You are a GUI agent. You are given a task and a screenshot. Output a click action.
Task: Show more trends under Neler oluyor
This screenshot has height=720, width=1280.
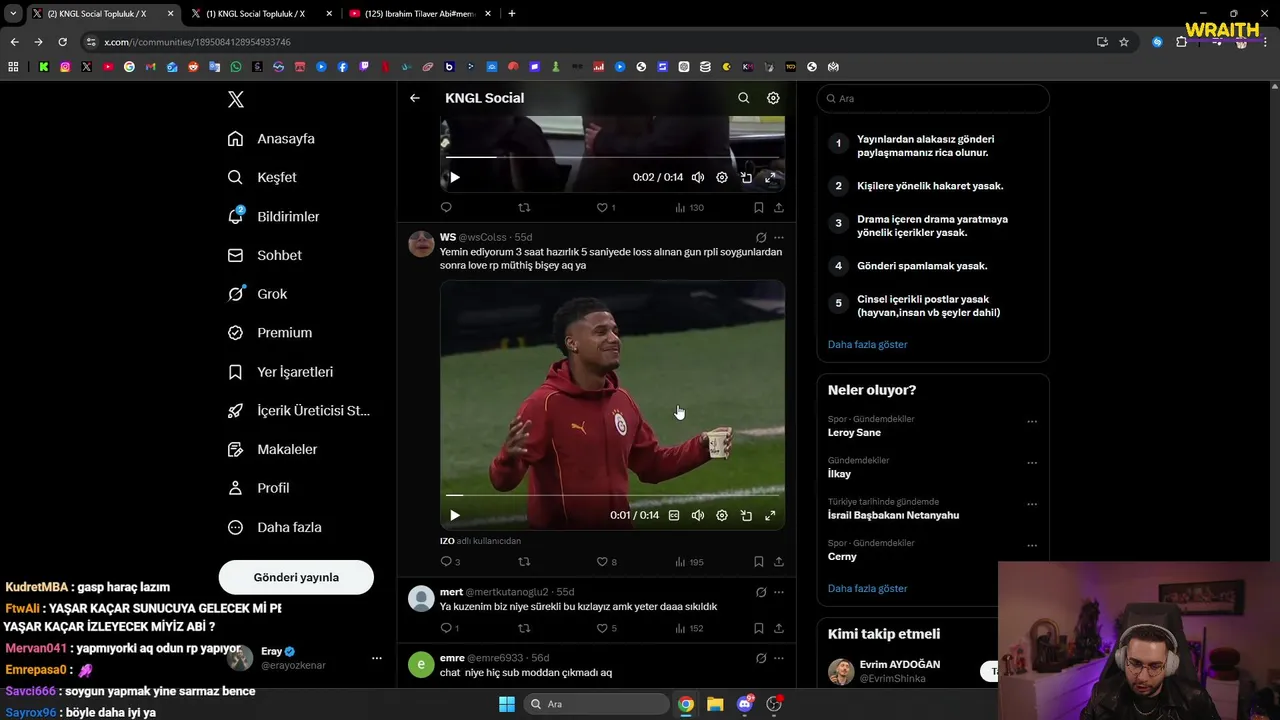867,588
